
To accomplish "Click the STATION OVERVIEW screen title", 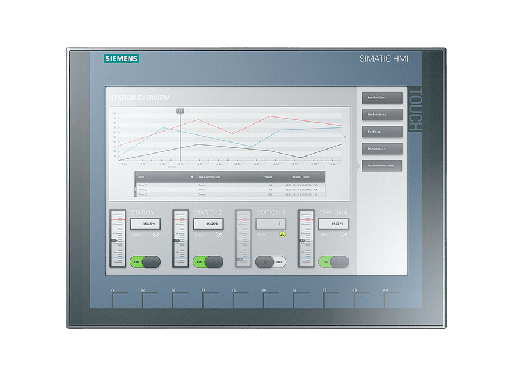I will (x=140, y=98).
